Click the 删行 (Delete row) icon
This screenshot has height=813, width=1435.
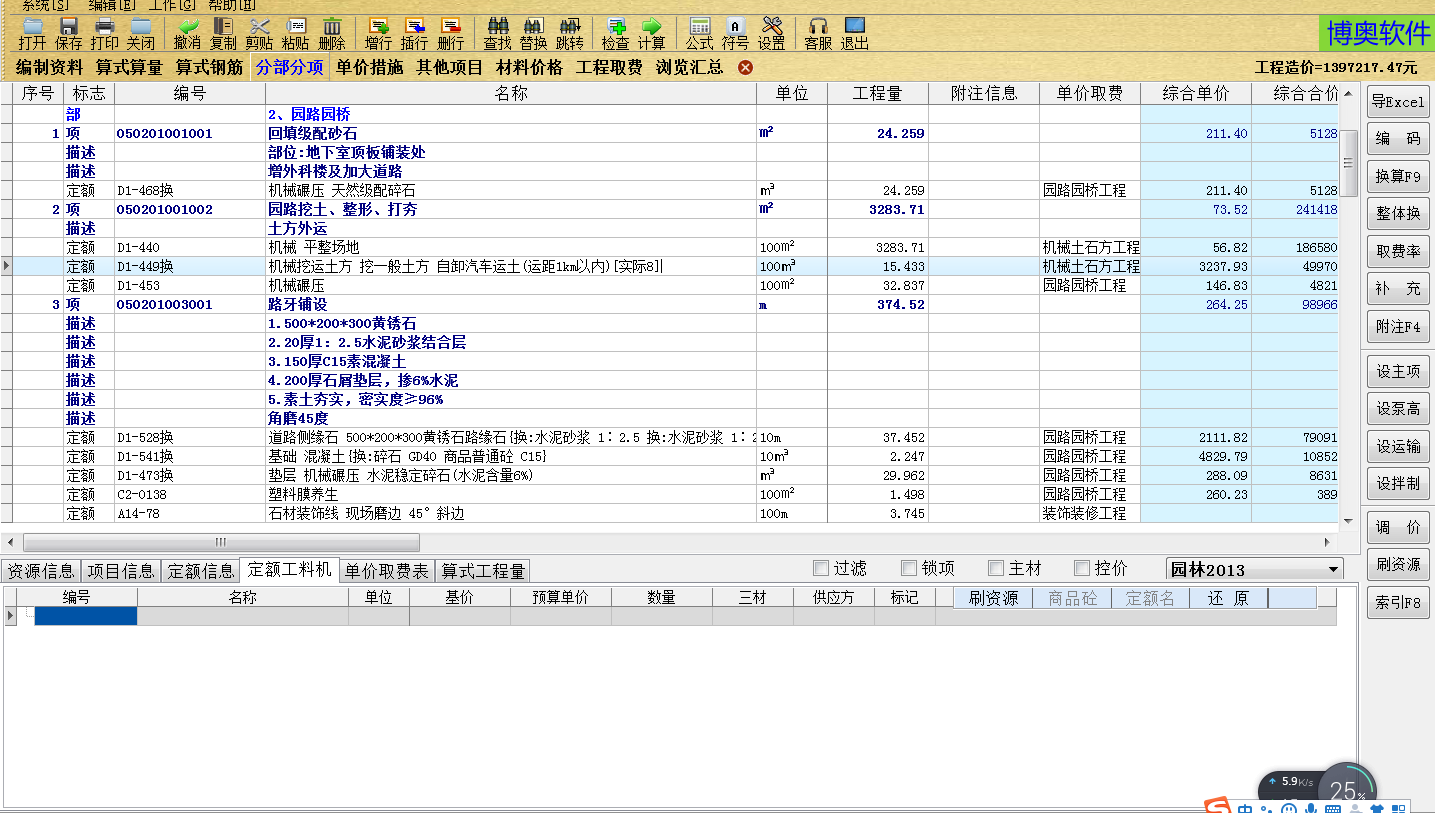pos(451,33)
